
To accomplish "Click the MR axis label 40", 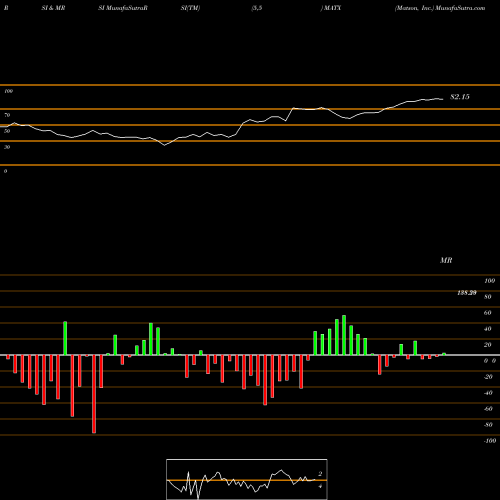I will 488,329.
